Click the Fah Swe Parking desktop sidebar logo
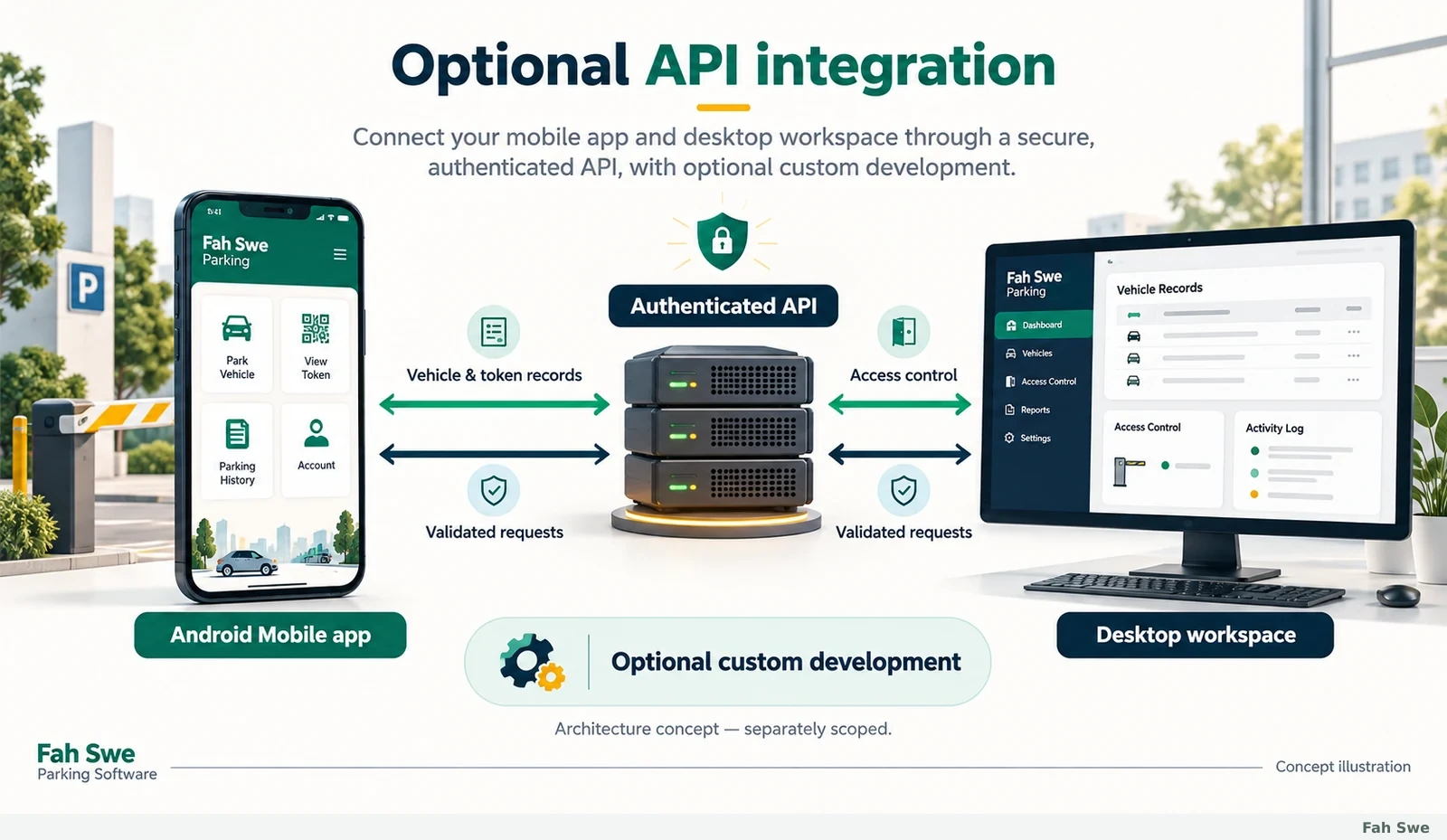Viewport: 1447px width, 840px height. [x=1034, y=283]
